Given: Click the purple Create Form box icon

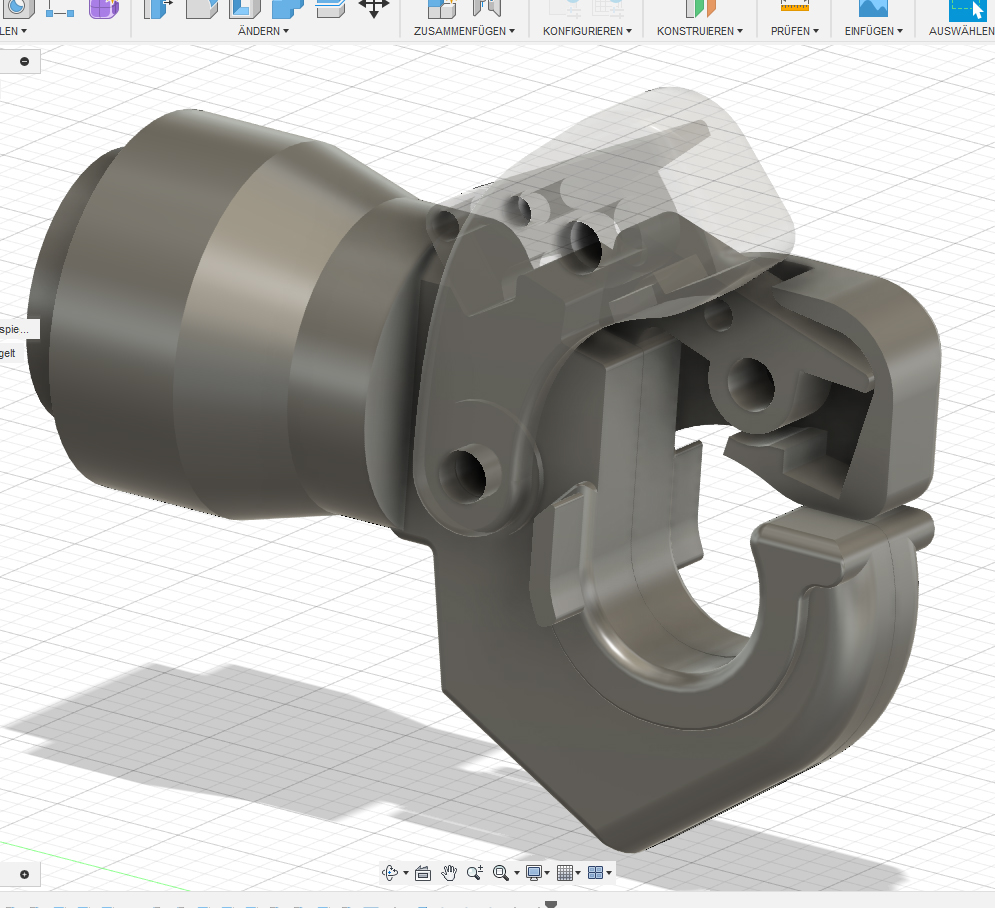Looking at the screenshot, I should point(104,8).
